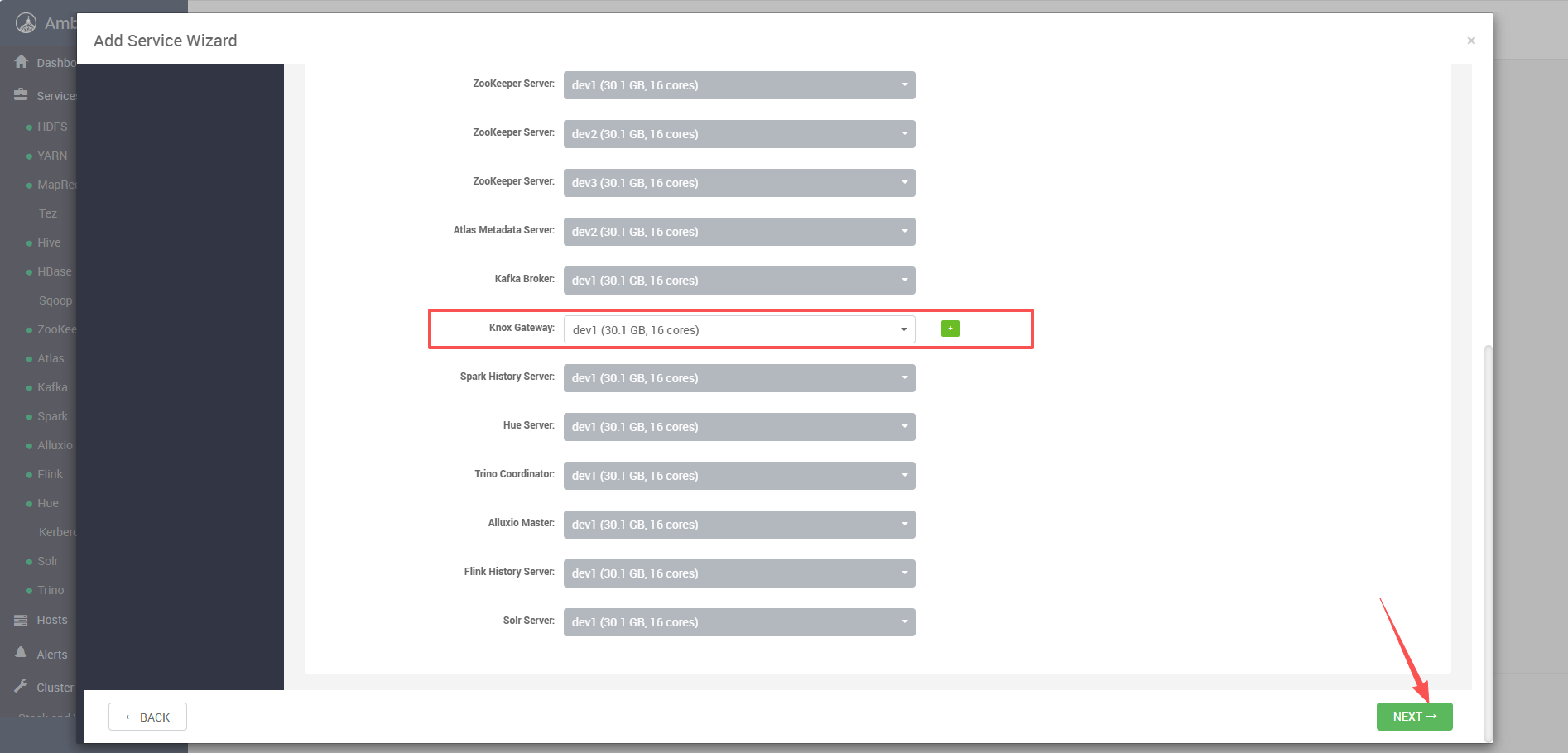This screenshot has height=753, width=1568.
Task: Open the Kafka Broker host dropdown
Action: pos(738,281)
